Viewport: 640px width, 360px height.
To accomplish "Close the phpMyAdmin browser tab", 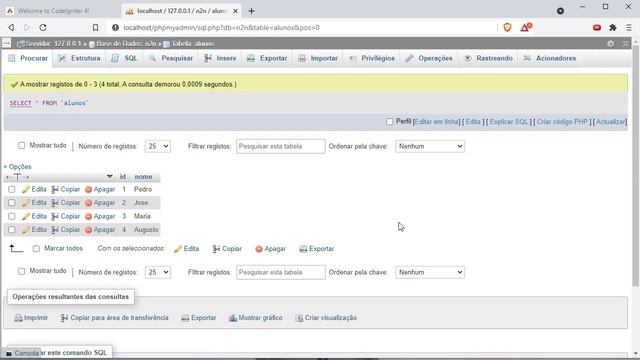I will pos(236,11).
